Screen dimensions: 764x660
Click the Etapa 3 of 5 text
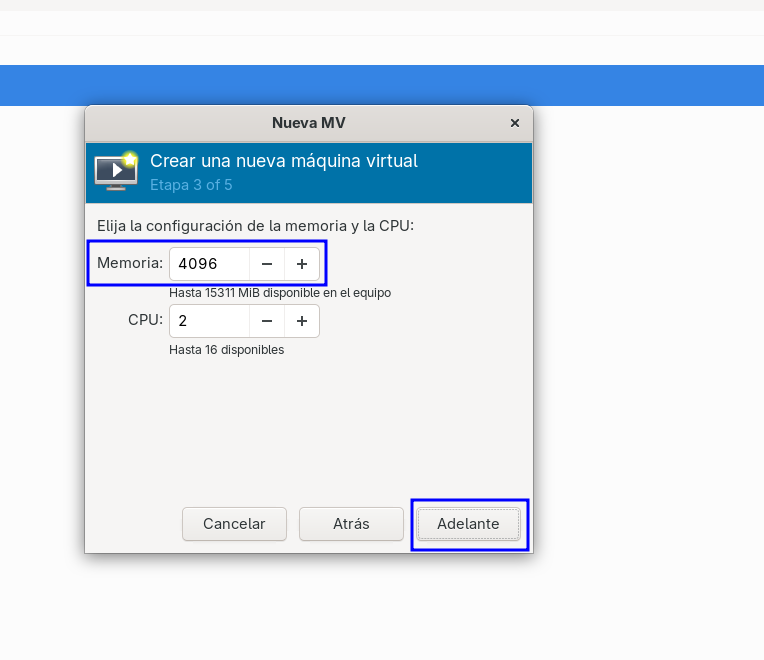(191, 185)
